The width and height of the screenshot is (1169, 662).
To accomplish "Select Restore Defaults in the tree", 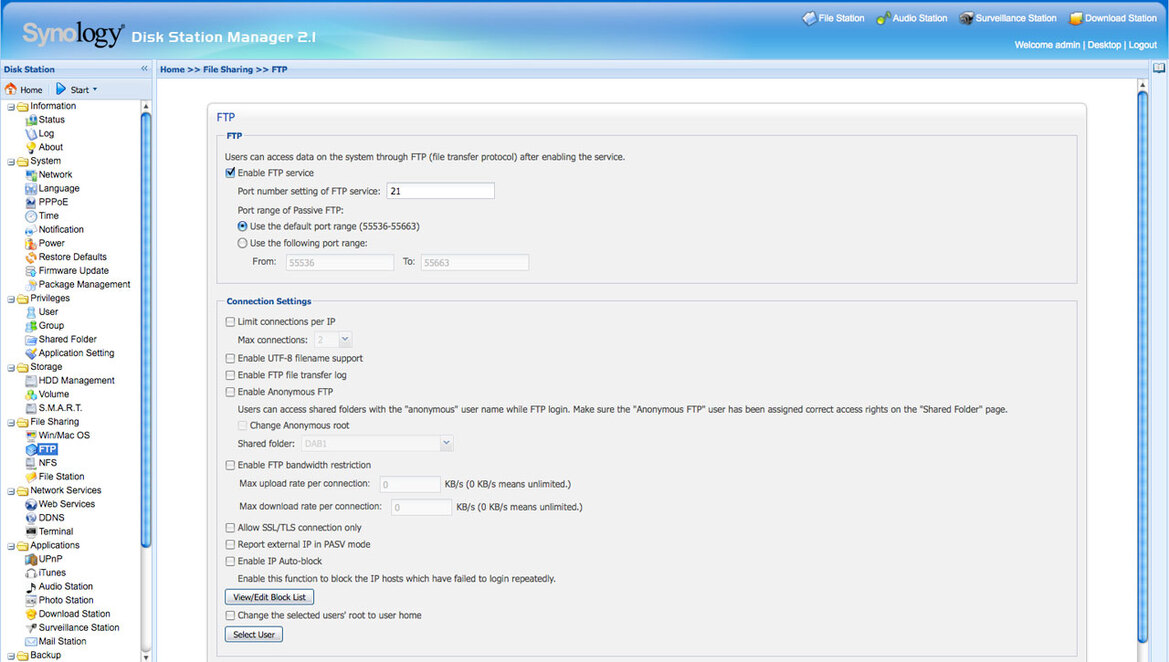I will pyautogui.click(x=72, y=257).
